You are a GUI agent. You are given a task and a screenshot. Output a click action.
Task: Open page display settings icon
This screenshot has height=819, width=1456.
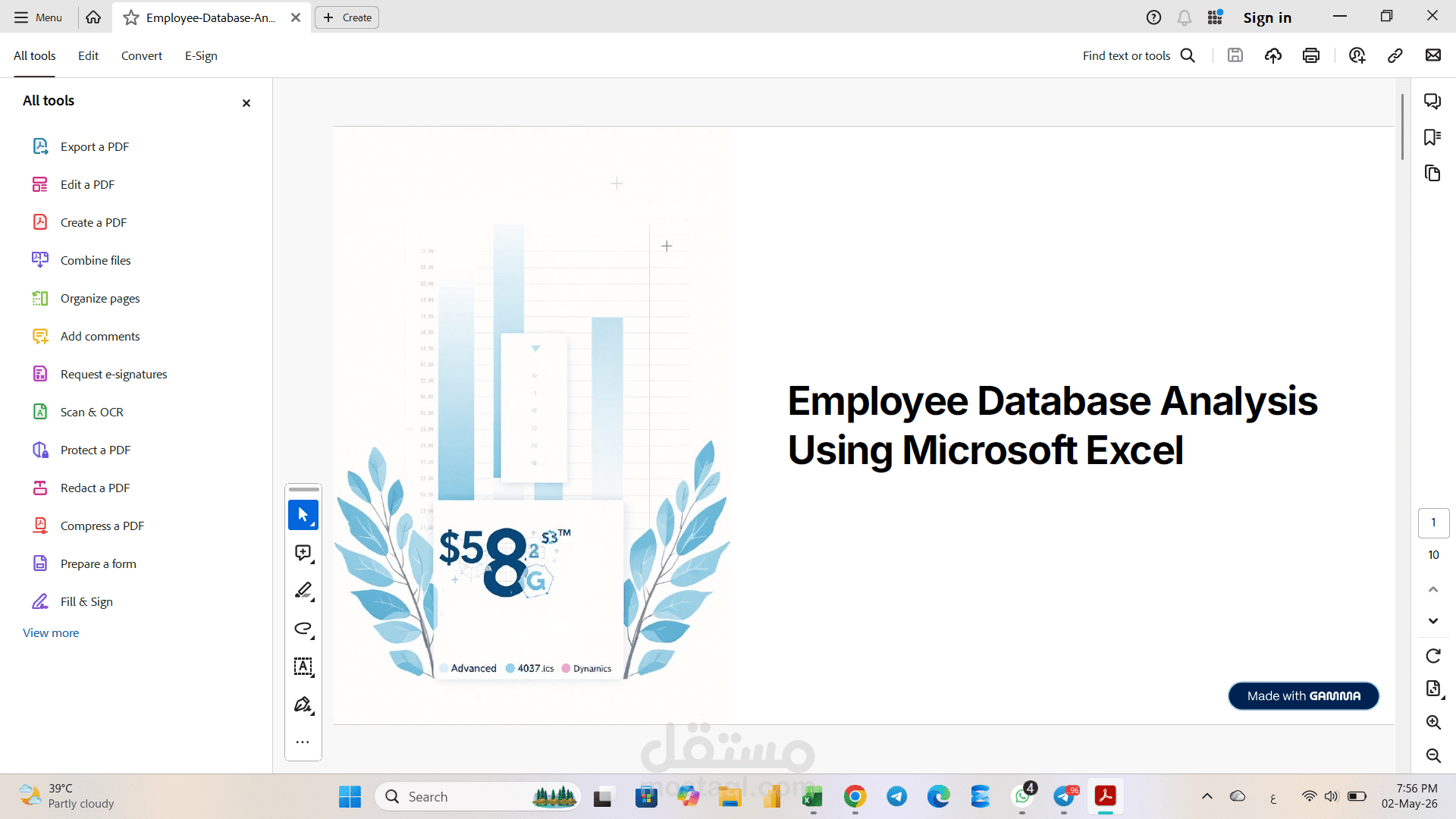[1433, 689]
